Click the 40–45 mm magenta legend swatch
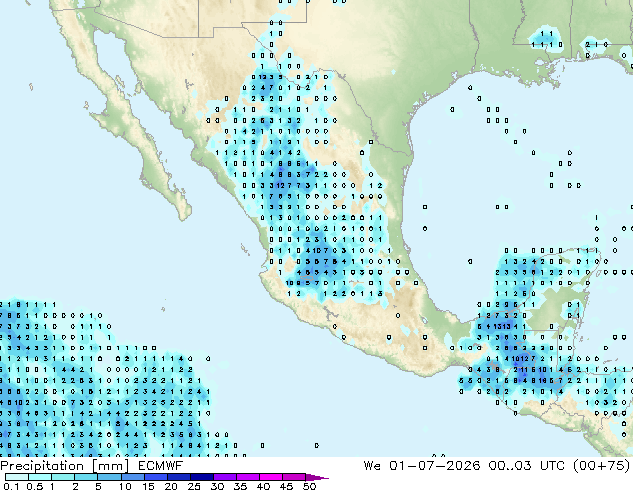The image size is (634, 490). (x=271, y=477)
